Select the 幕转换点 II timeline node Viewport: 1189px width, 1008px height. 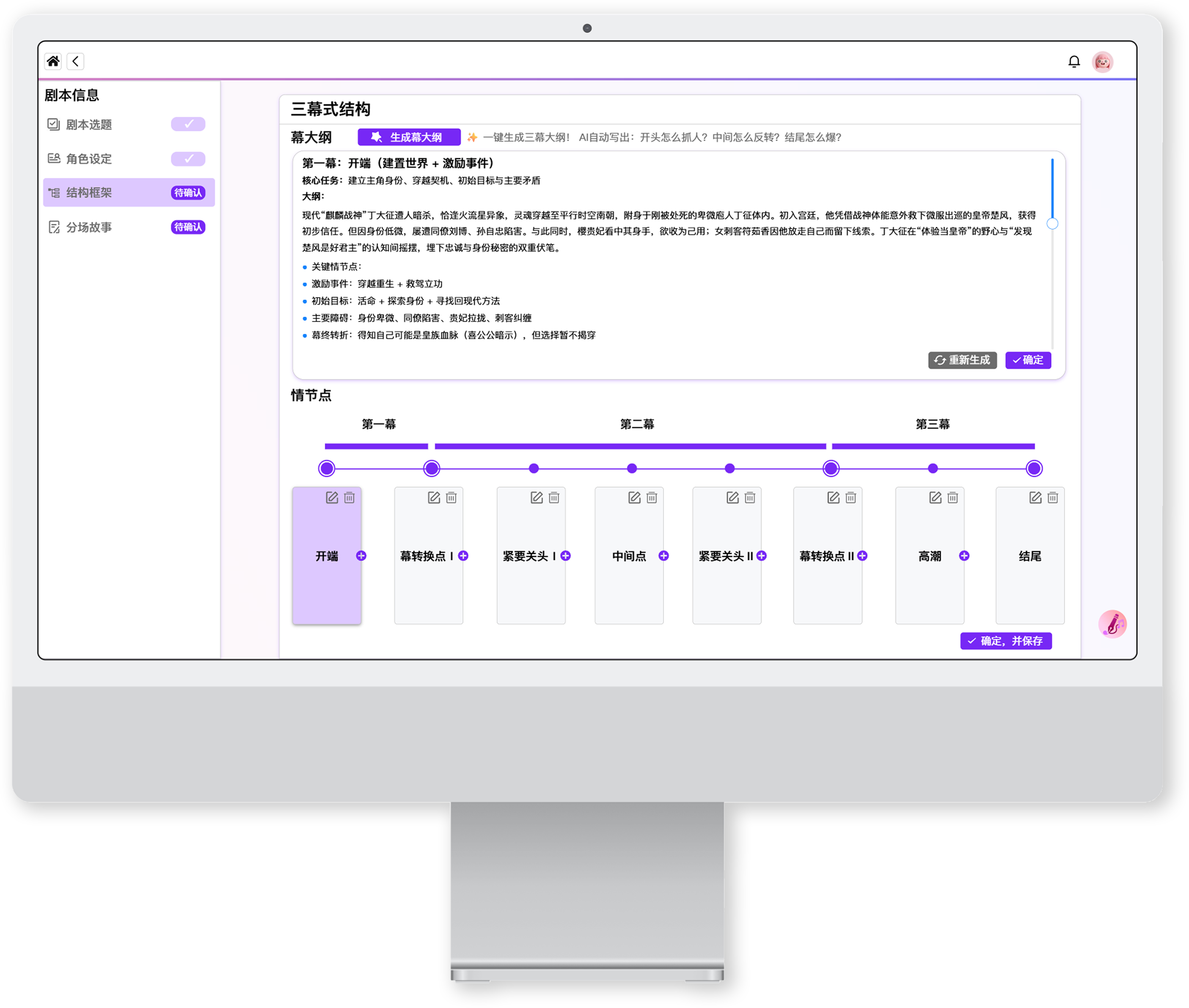coord(831,469)
